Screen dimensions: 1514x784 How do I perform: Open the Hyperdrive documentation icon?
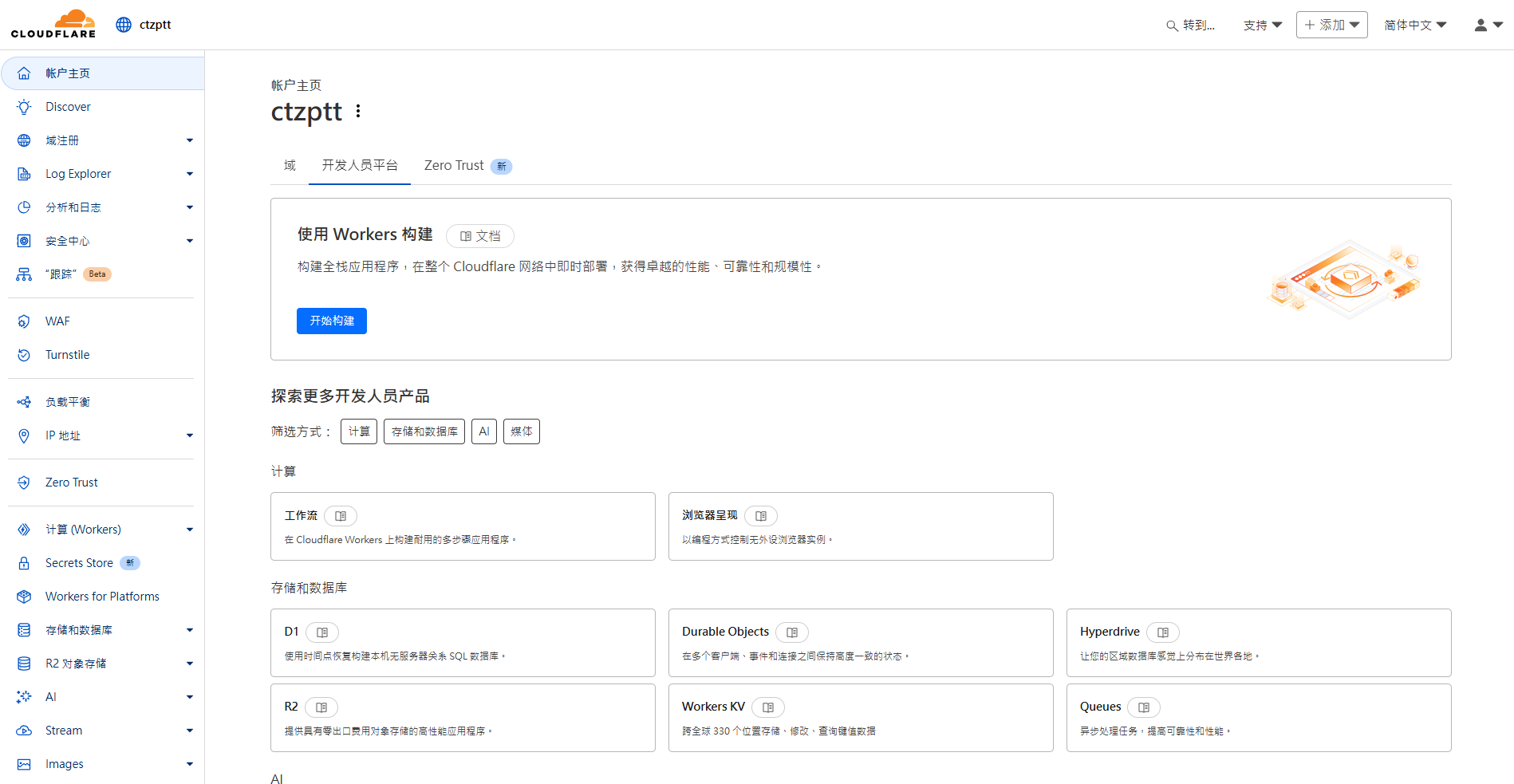[x=1163, y=632]
